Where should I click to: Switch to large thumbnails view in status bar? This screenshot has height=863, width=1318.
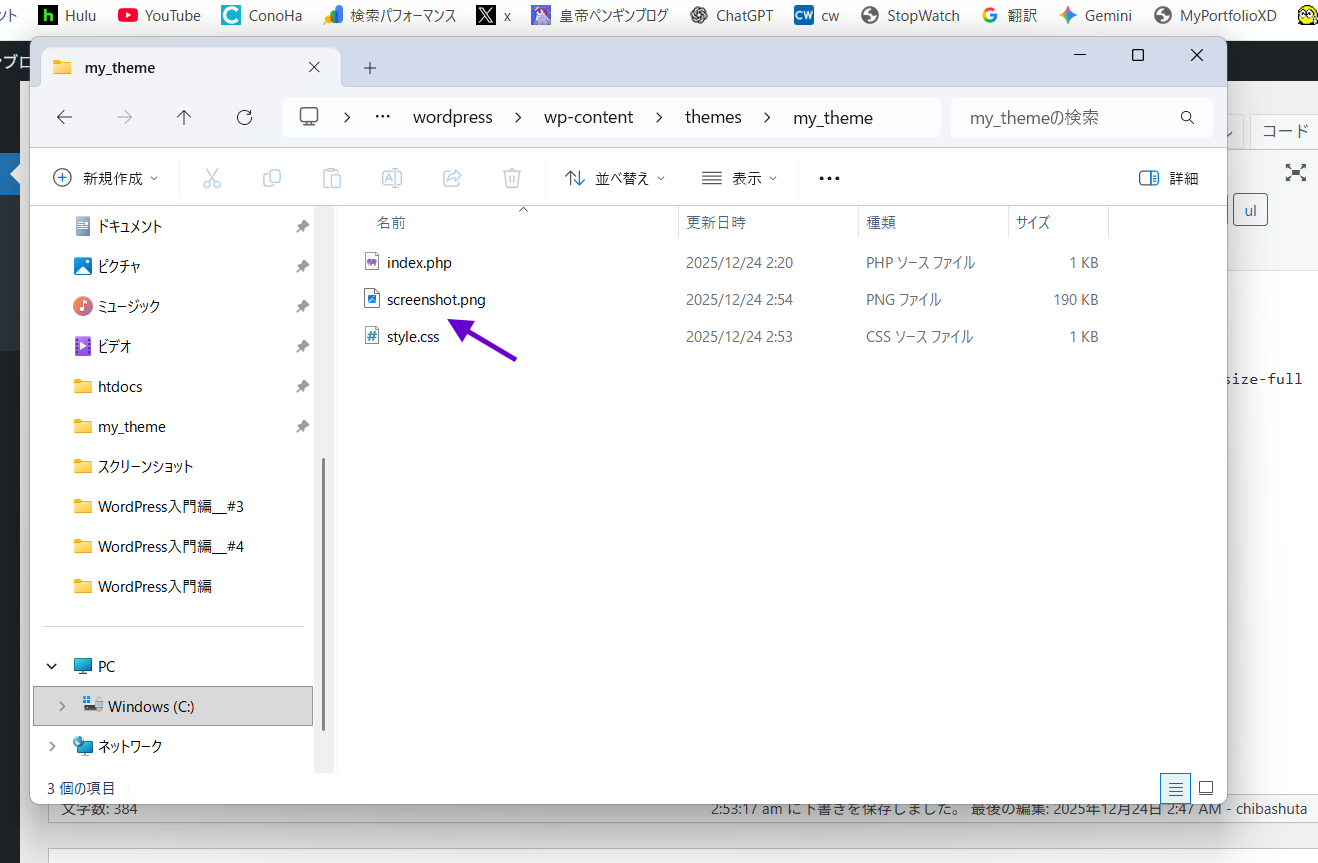[x=1206, y=788]
